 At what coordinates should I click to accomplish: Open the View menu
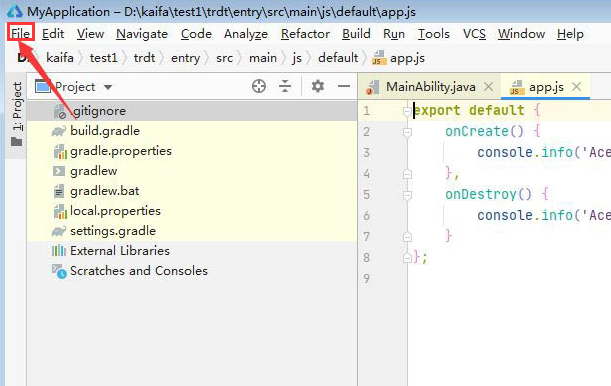click(x=90, y=34)
